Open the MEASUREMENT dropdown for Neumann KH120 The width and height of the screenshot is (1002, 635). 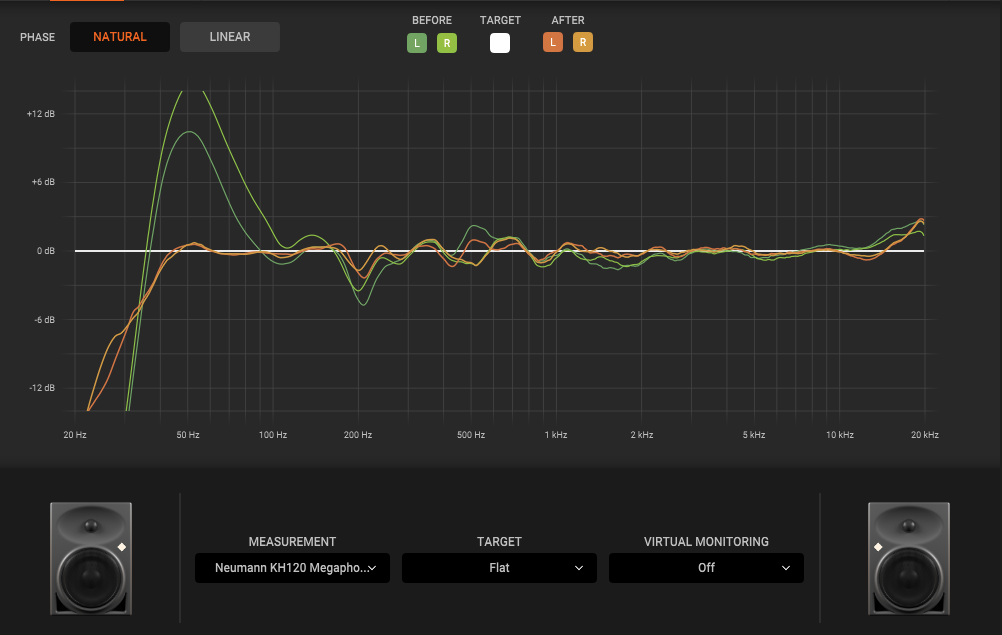[292, 568]
